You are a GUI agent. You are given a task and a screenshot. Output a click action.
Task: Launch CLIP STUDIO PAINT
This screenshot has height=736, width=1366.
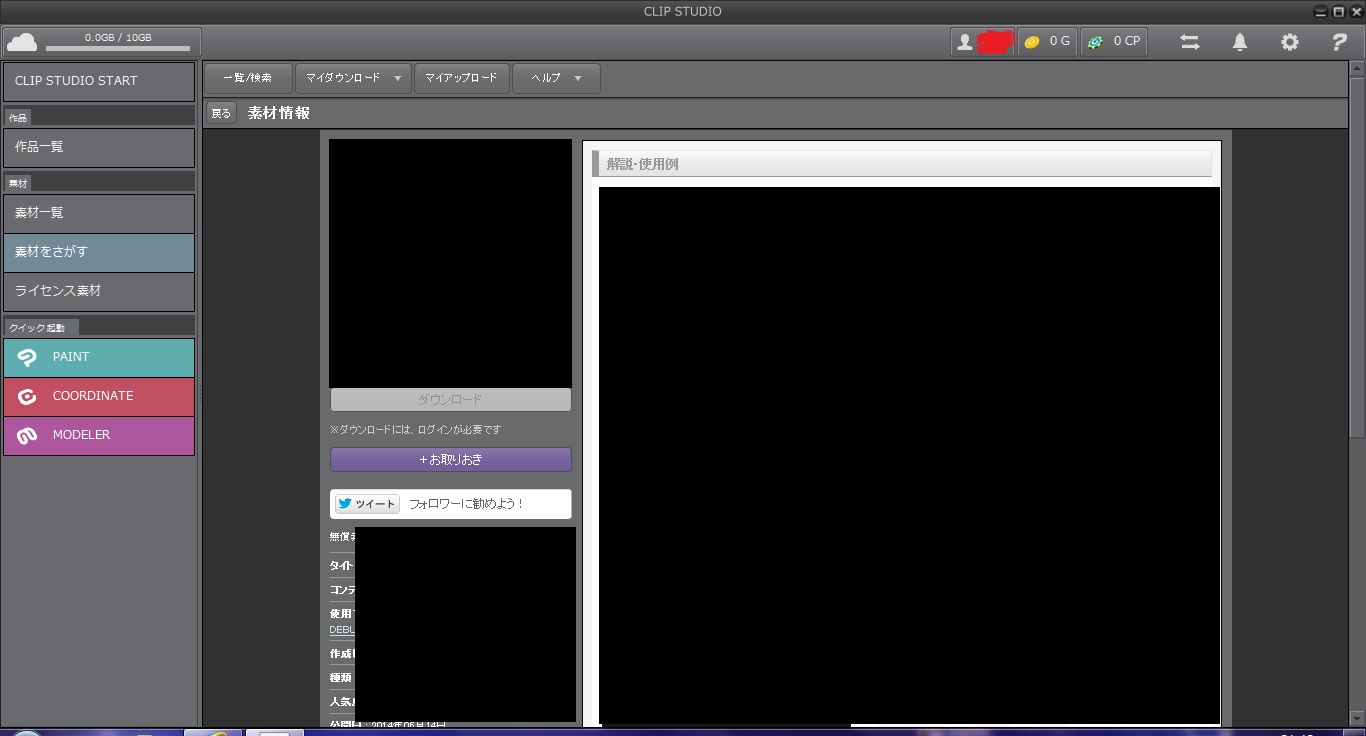tap(99, 357)
